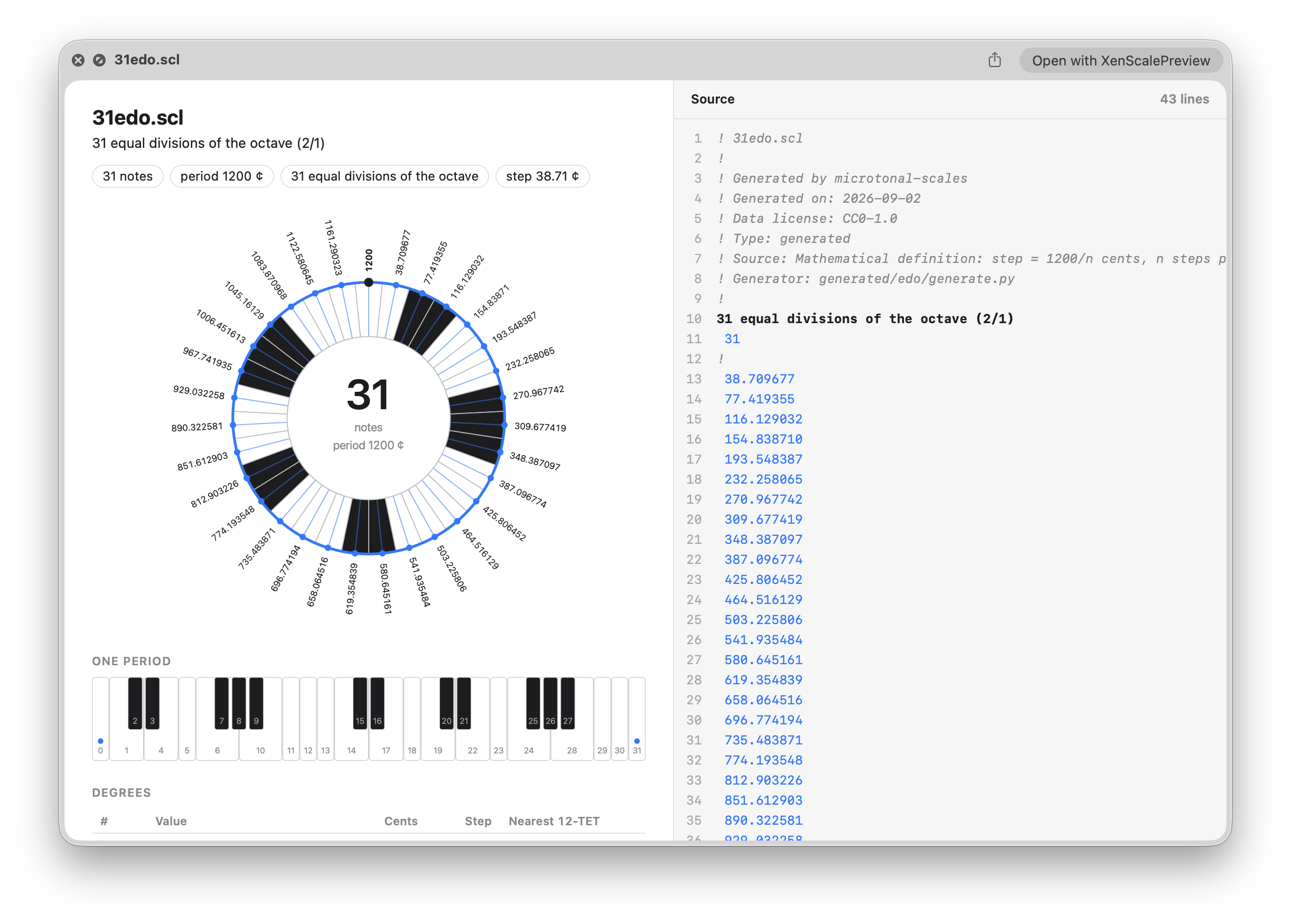
Task: Click the Cents column header
Action: [x=401, y=821]
